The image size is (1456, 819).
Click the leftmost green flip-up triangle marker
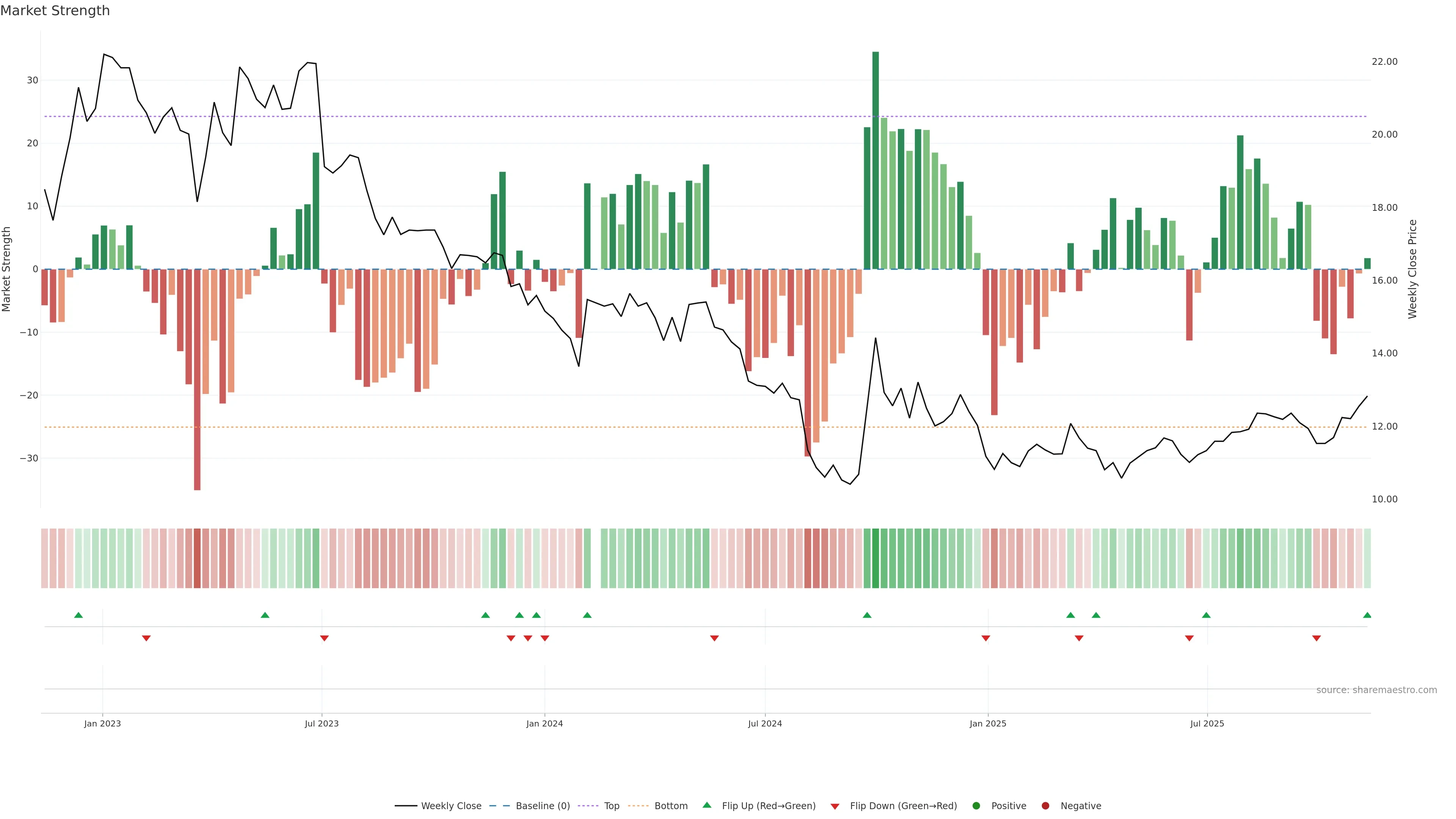pos(78,615)
